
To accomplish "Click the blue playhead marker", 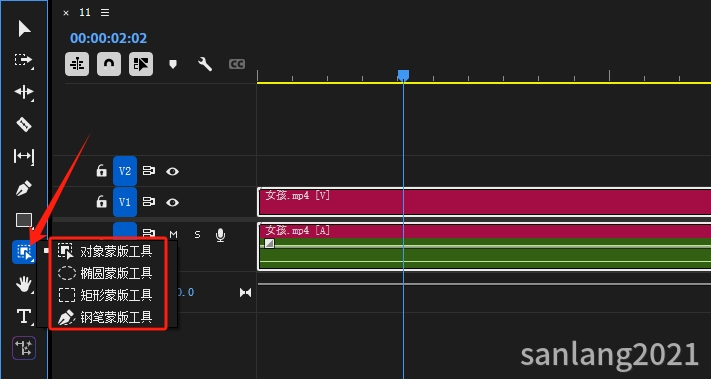I will [x=403, y=75].
